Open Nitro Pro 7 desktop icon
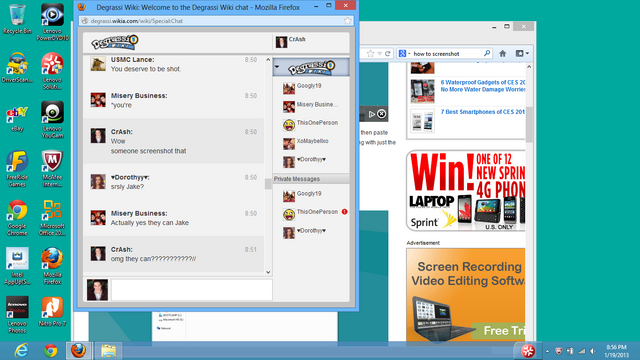 pos(52,312)
